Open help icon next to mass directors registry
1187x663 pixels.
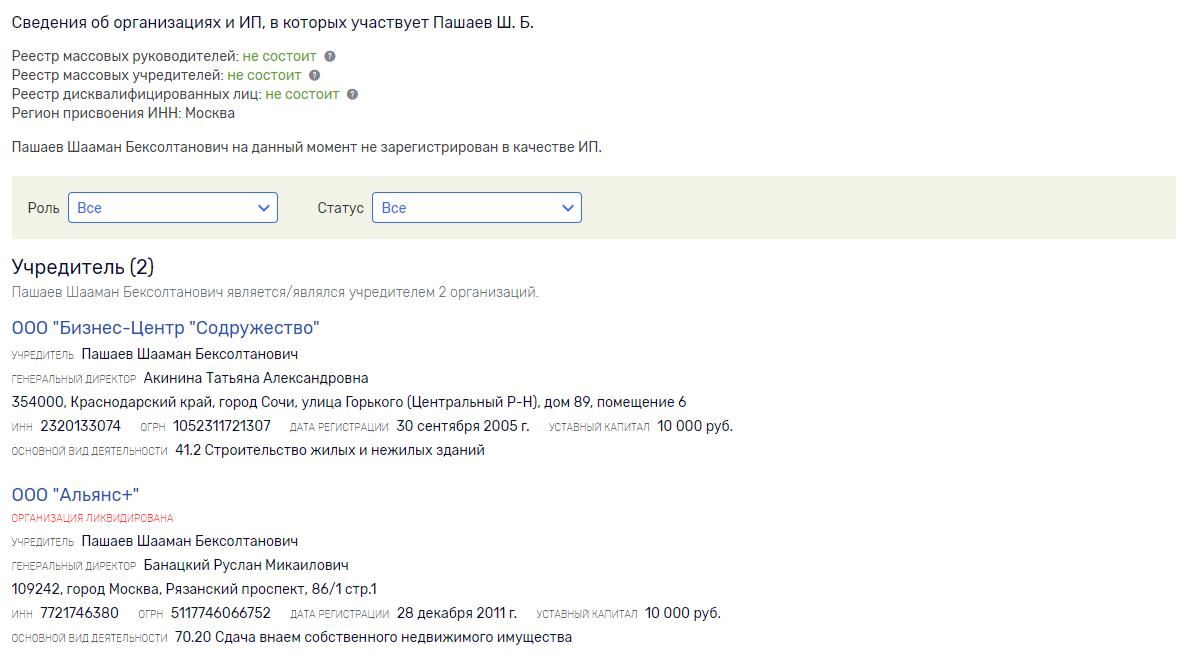(x=330, y=56)
